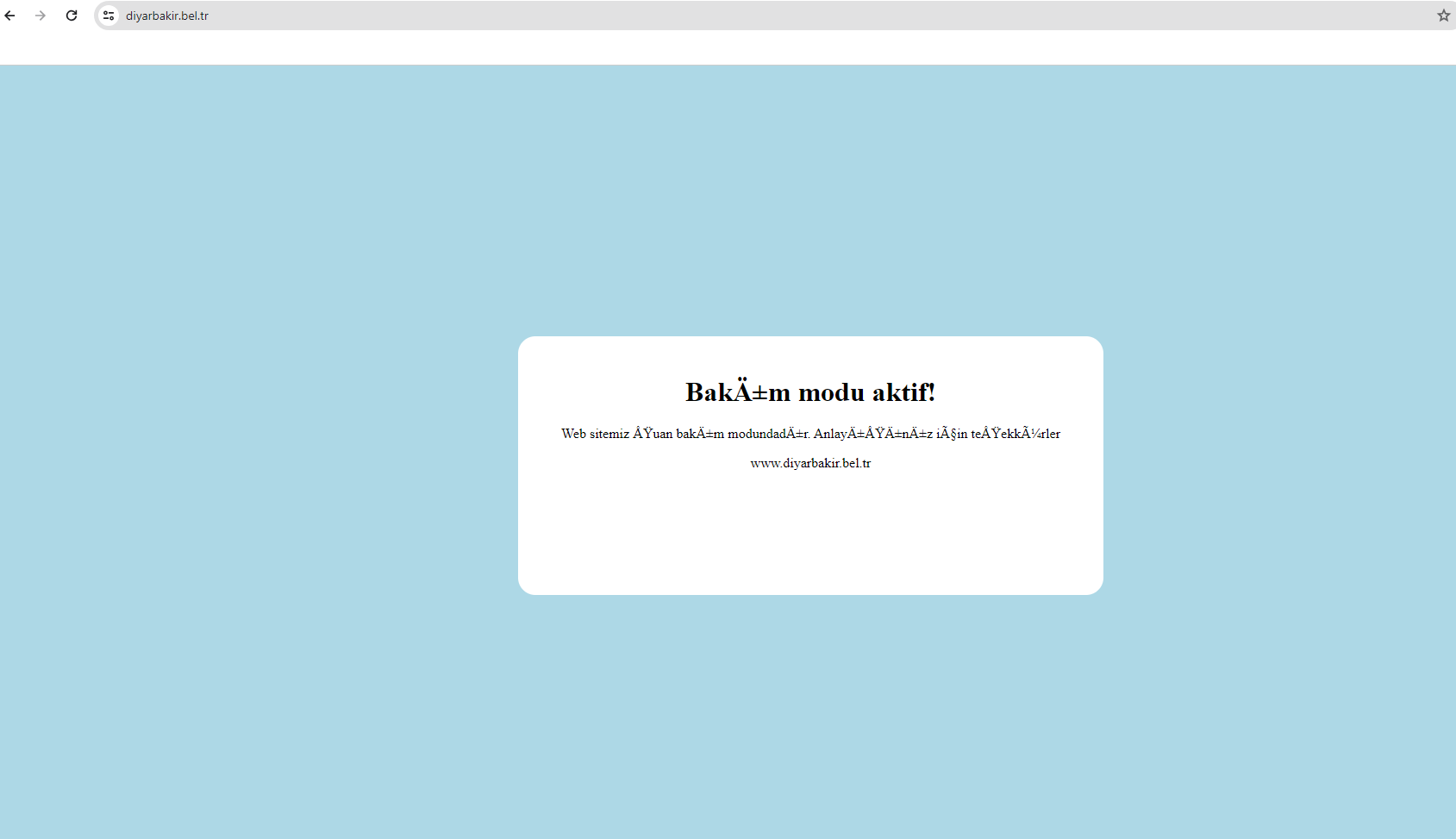Screen dimensions: 1456x839
Task: Click empty space in the address bar
Action: click(x=776, y=16)
